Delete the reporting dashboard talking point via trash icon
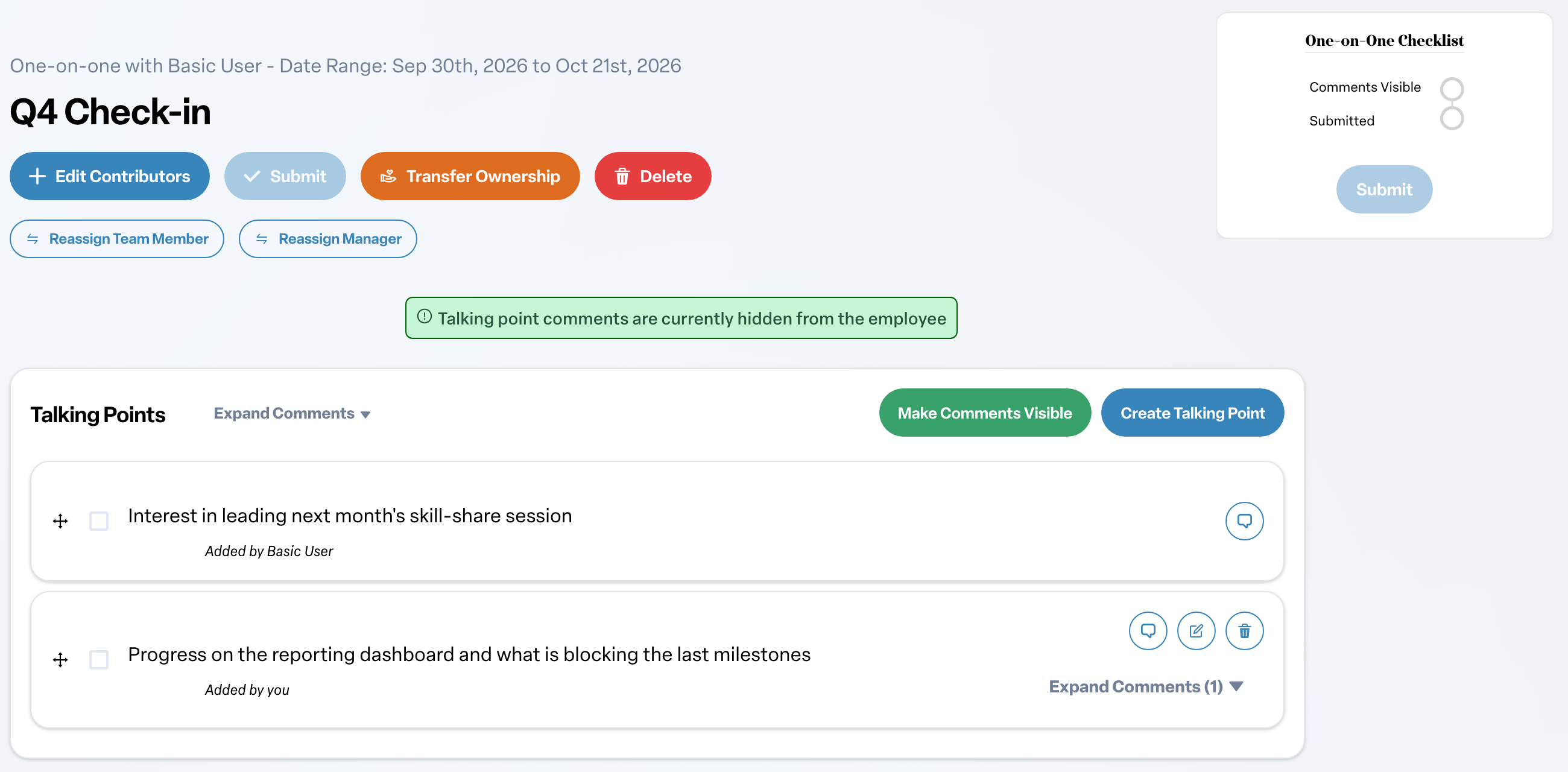The image size is (1568, 772). pos(1244,630)
